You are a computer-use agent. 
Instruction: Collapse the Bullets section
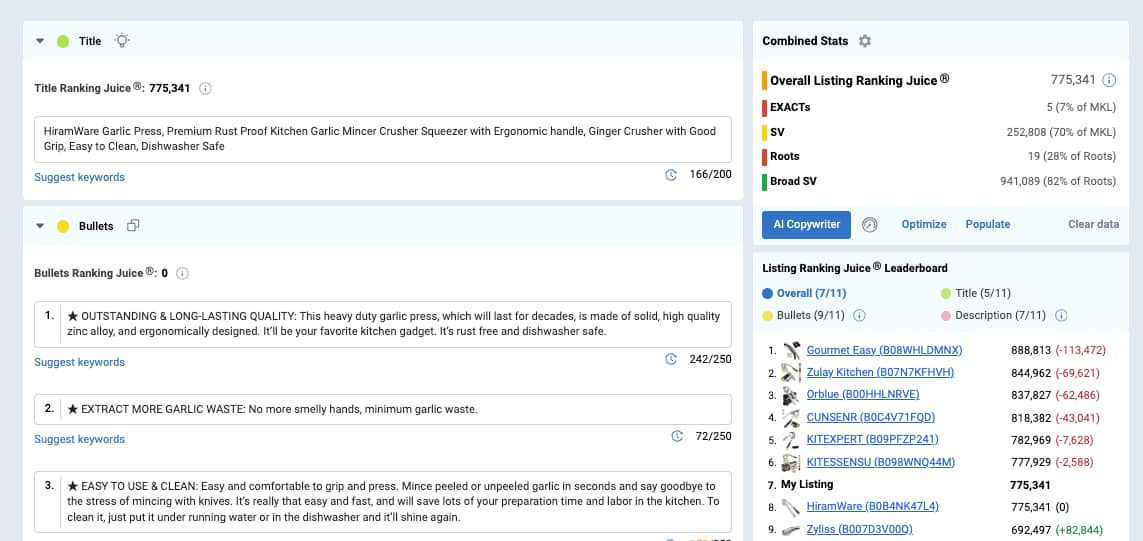(x=41, y=226)
